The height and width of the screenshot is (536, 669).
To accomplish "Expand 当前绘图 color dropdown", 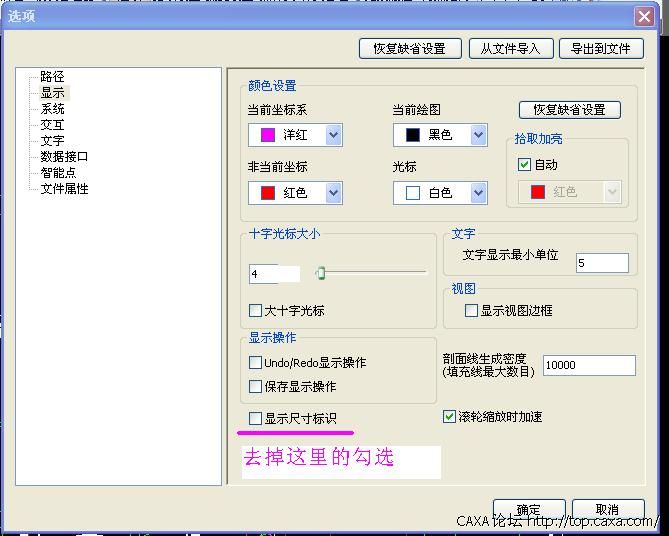I will pos(478,135).
